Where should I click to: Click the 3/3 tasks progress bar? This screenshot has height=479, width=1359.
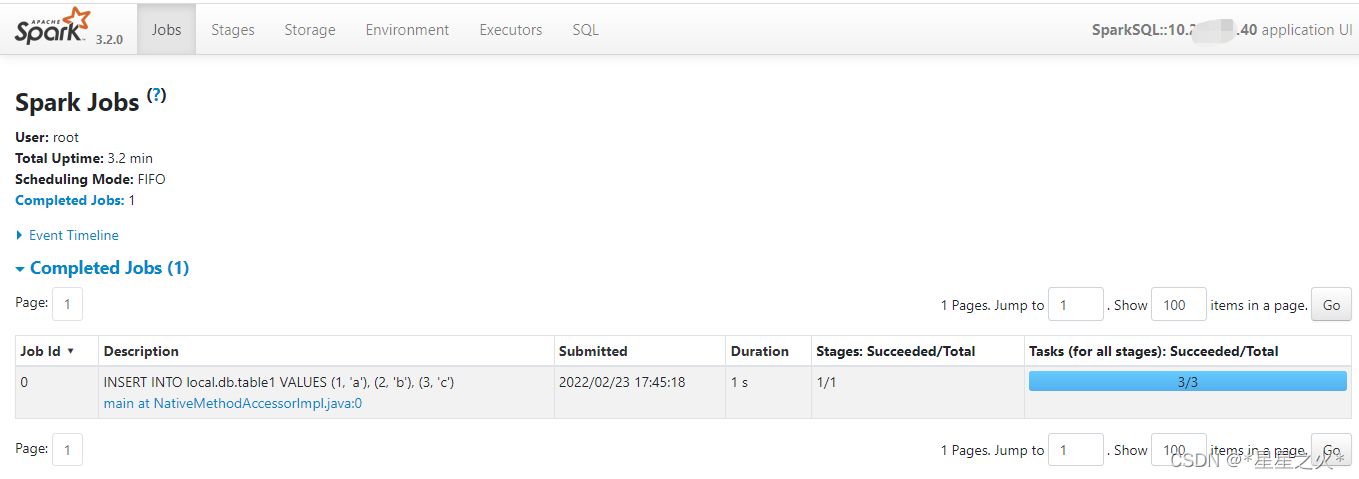1188,381
